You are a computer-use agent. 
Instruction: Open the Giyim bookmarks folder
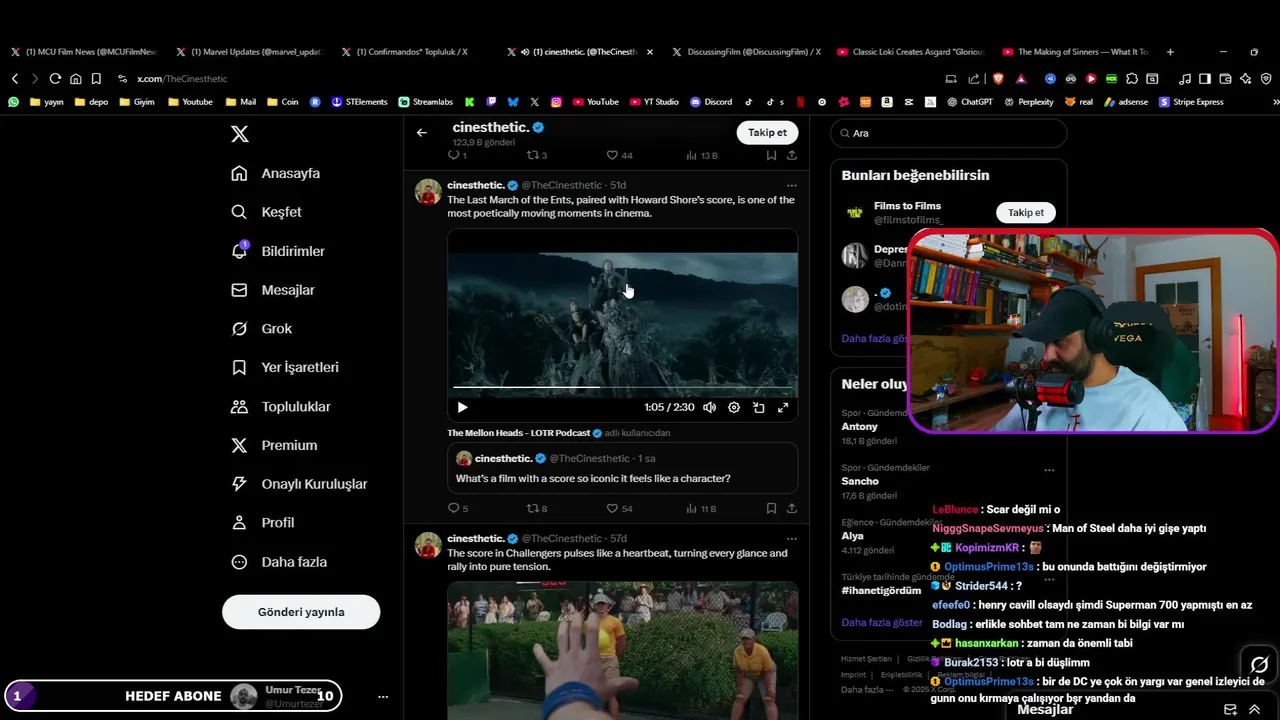tap(137, 102)
